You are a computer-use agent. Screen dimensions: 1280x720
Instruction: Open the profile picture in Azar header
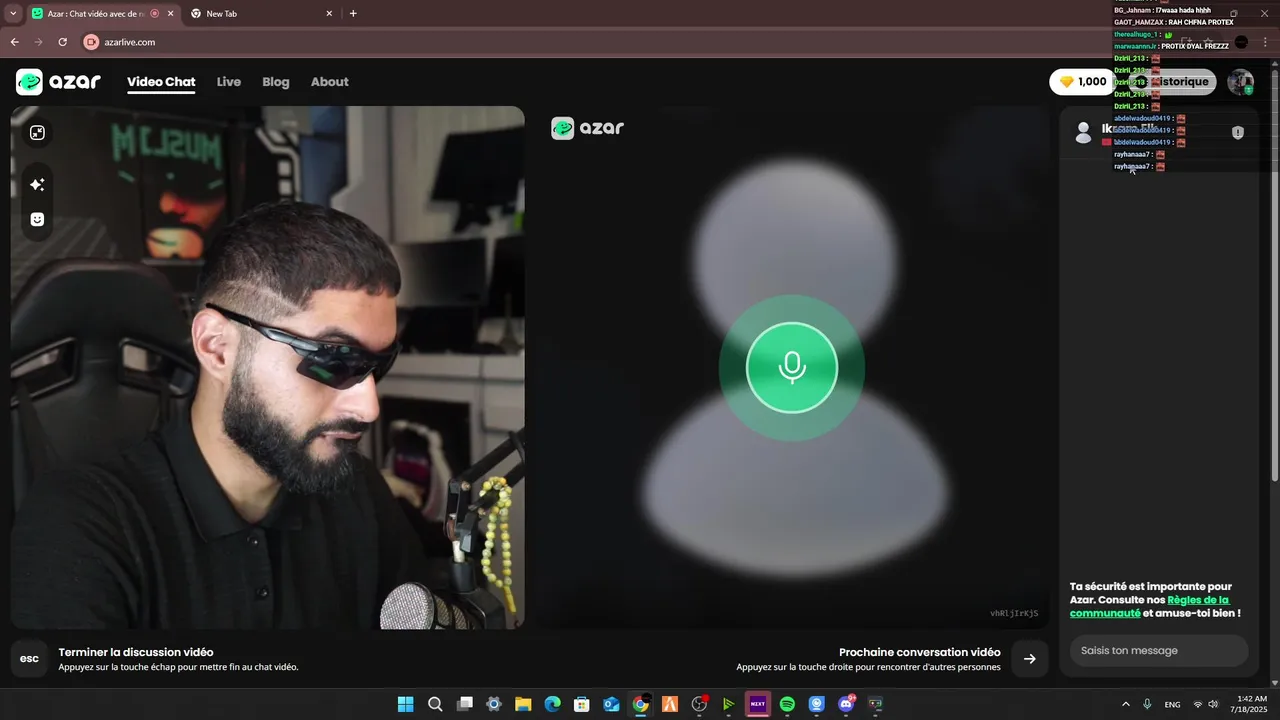[1241, 82]
